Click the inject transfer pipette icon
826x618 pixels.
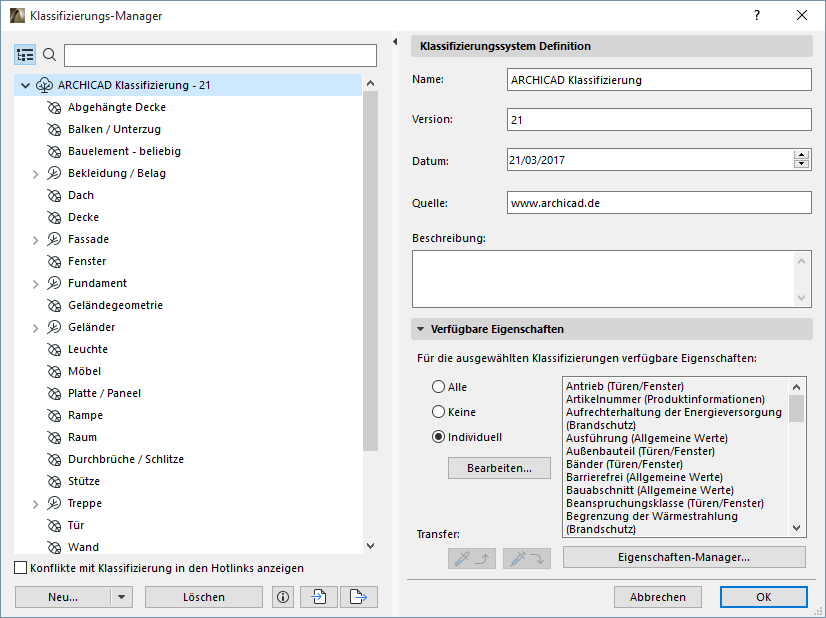click(526, 558)
